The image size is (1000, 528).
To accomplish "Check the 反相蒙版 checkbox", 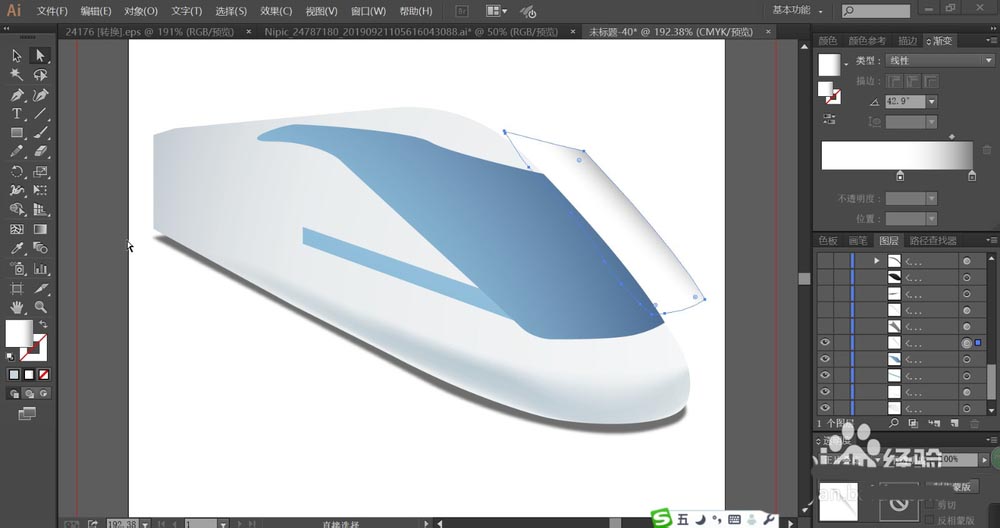I will pos(931,520).
